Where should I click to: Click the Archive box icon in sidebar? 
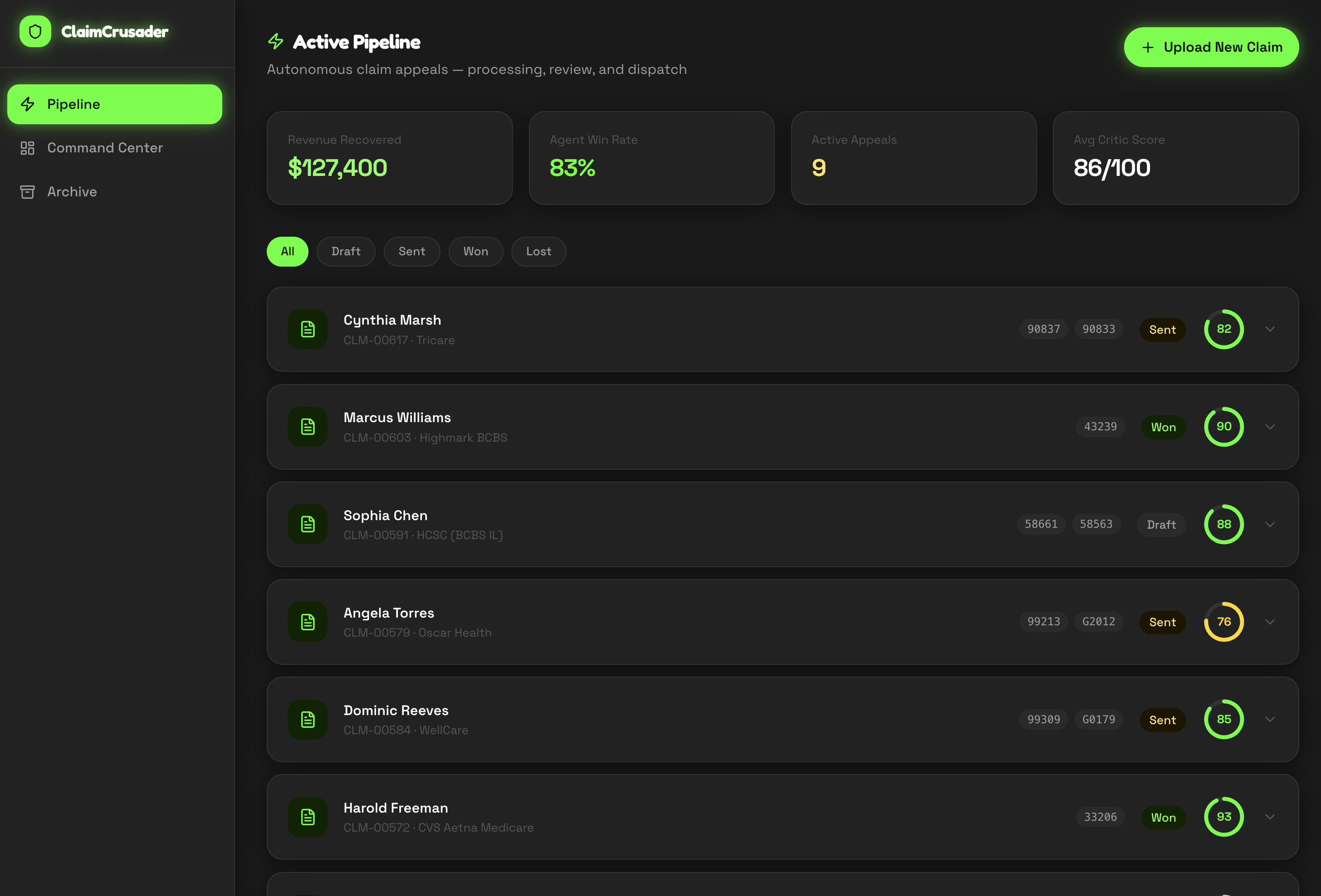(27, 192)
